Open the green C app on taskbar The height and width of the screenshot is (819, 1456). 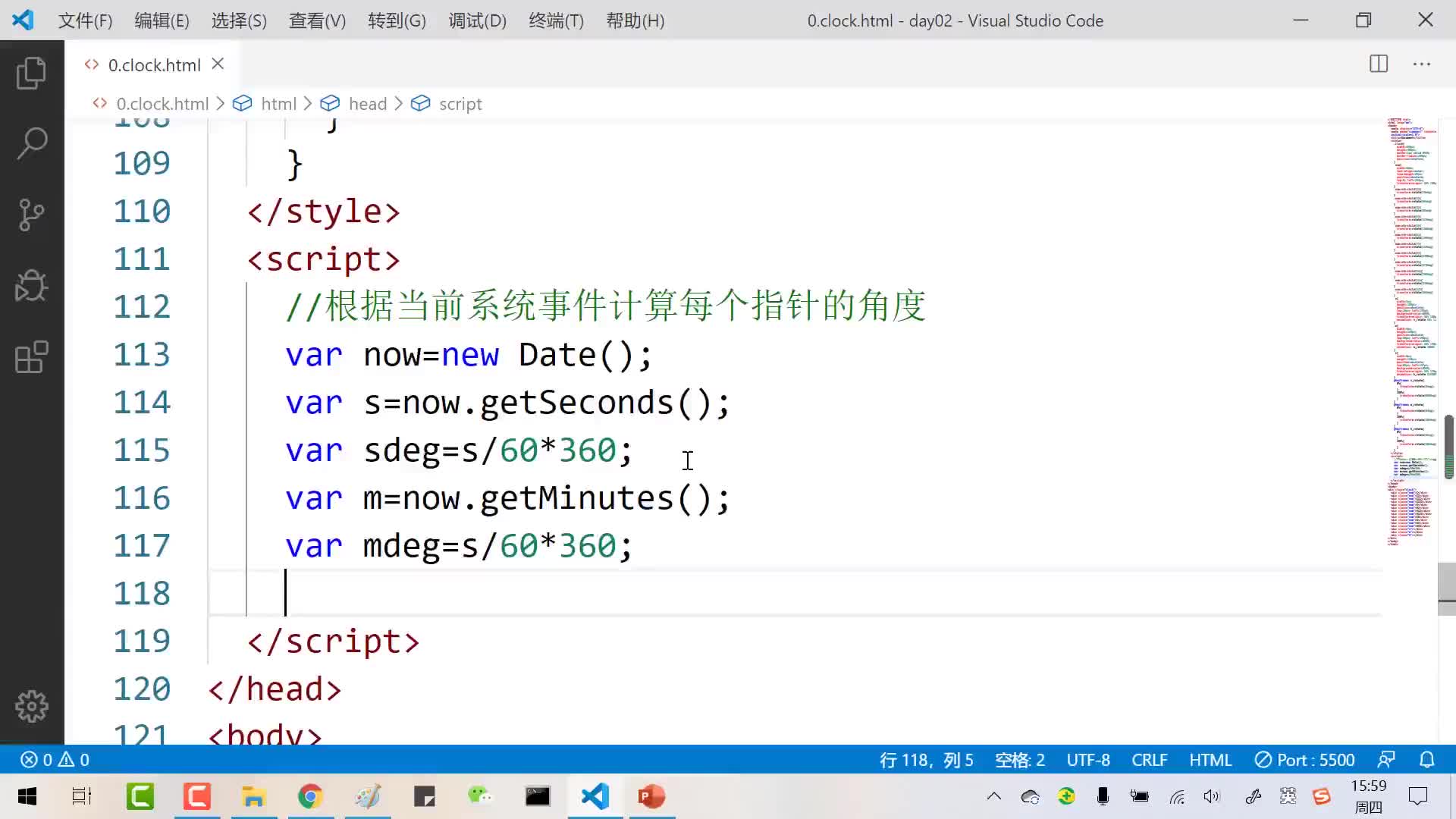[140, 796]
